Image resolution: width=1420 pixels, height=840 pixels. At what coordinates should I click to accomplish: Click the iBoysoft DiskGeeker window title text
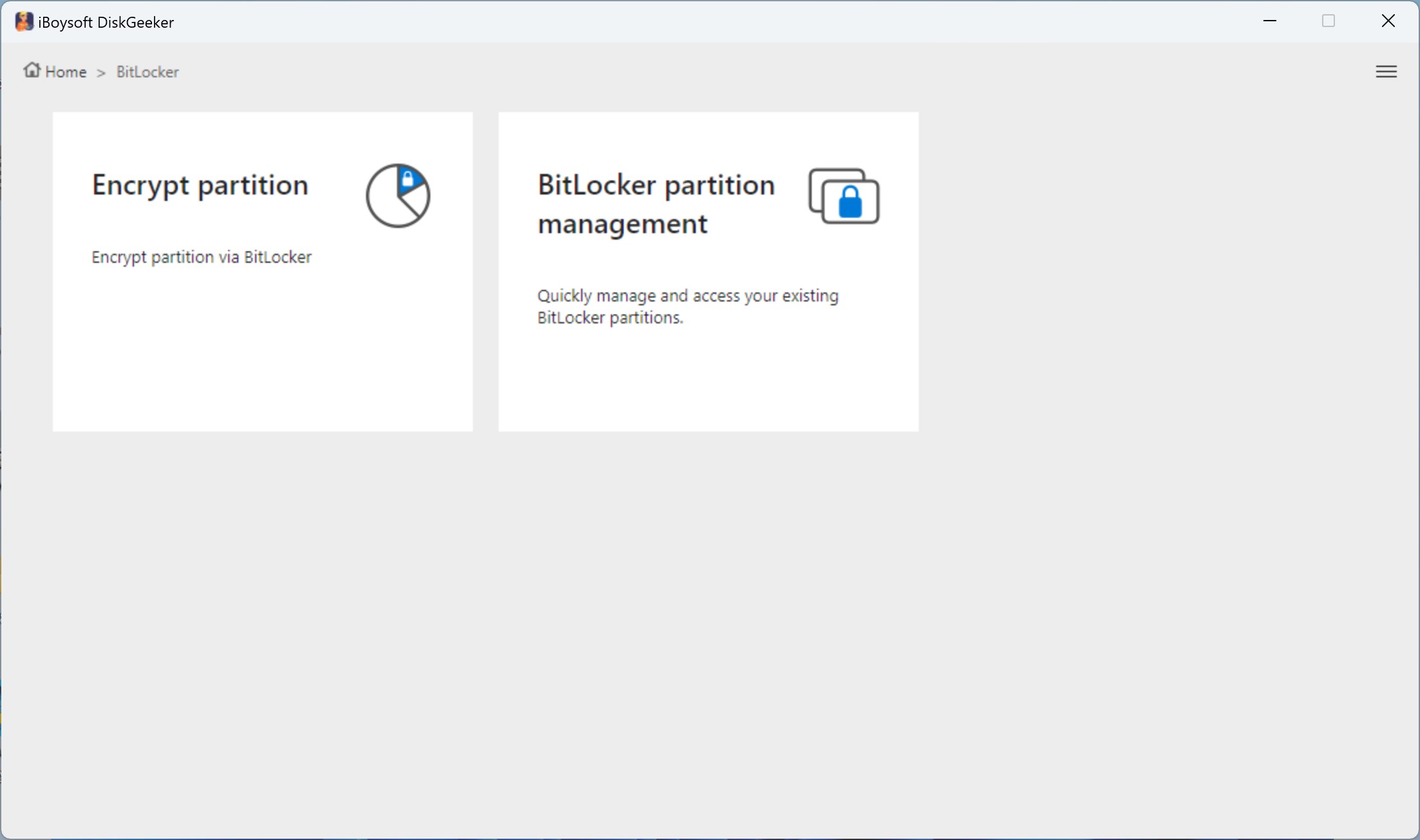106,23
